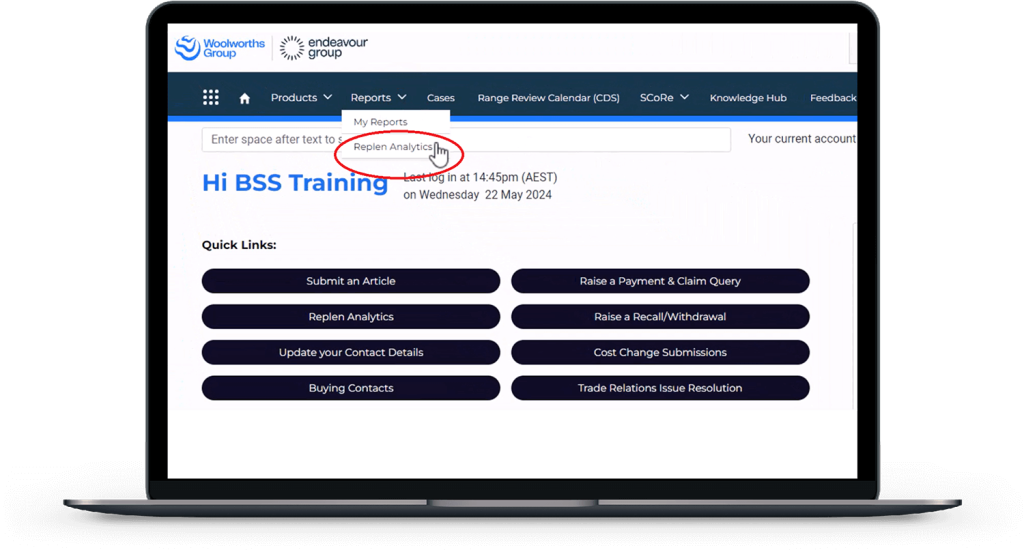Open the Buying Contacts quick link
The image size is (1024, 550).
[x=350, y=388]
